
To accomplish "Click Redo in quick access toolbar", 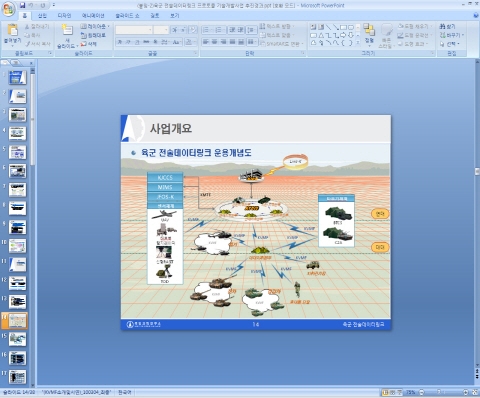I will coord(43,5).
